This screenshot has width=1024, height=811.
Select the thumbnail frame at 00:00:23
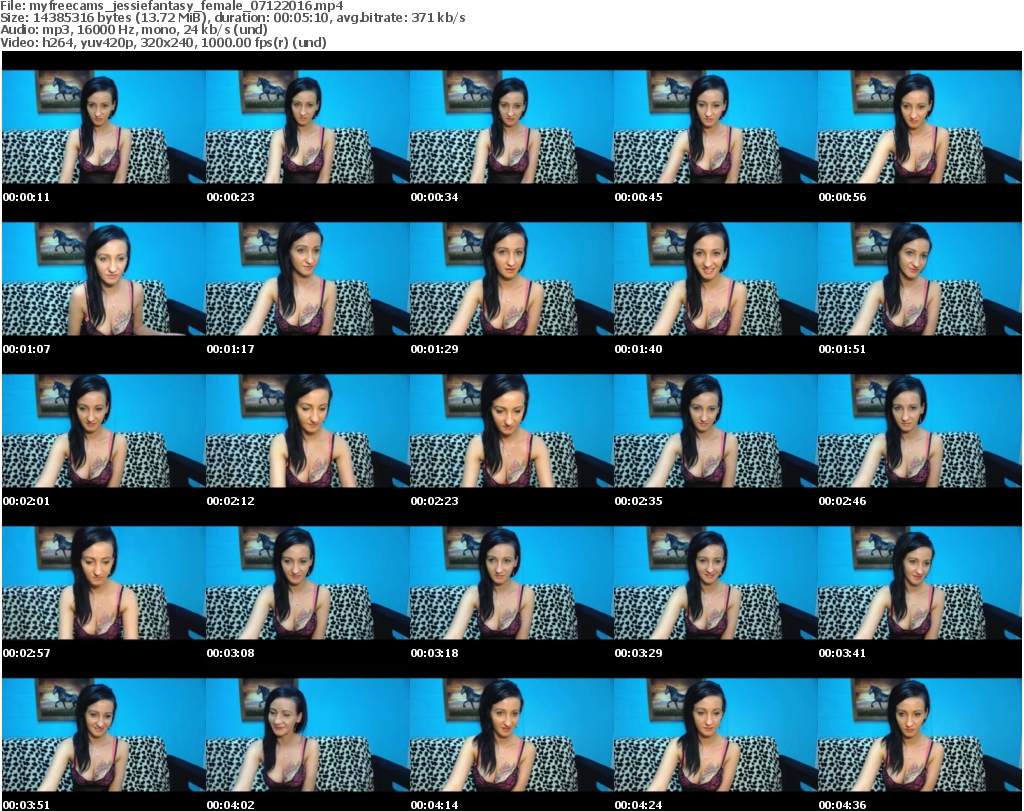pos(308,127)
